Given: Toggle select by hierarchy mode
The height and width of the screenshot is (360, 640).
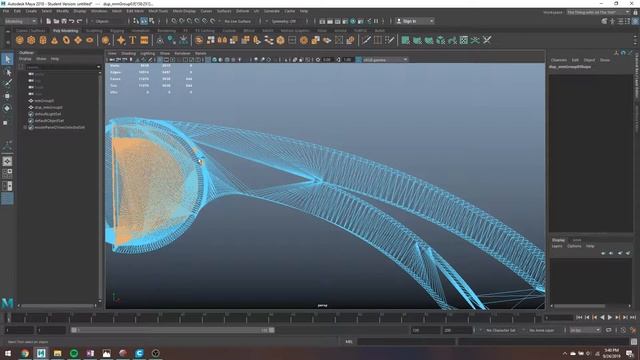Looking at the screenshot, I should [136, 21].
